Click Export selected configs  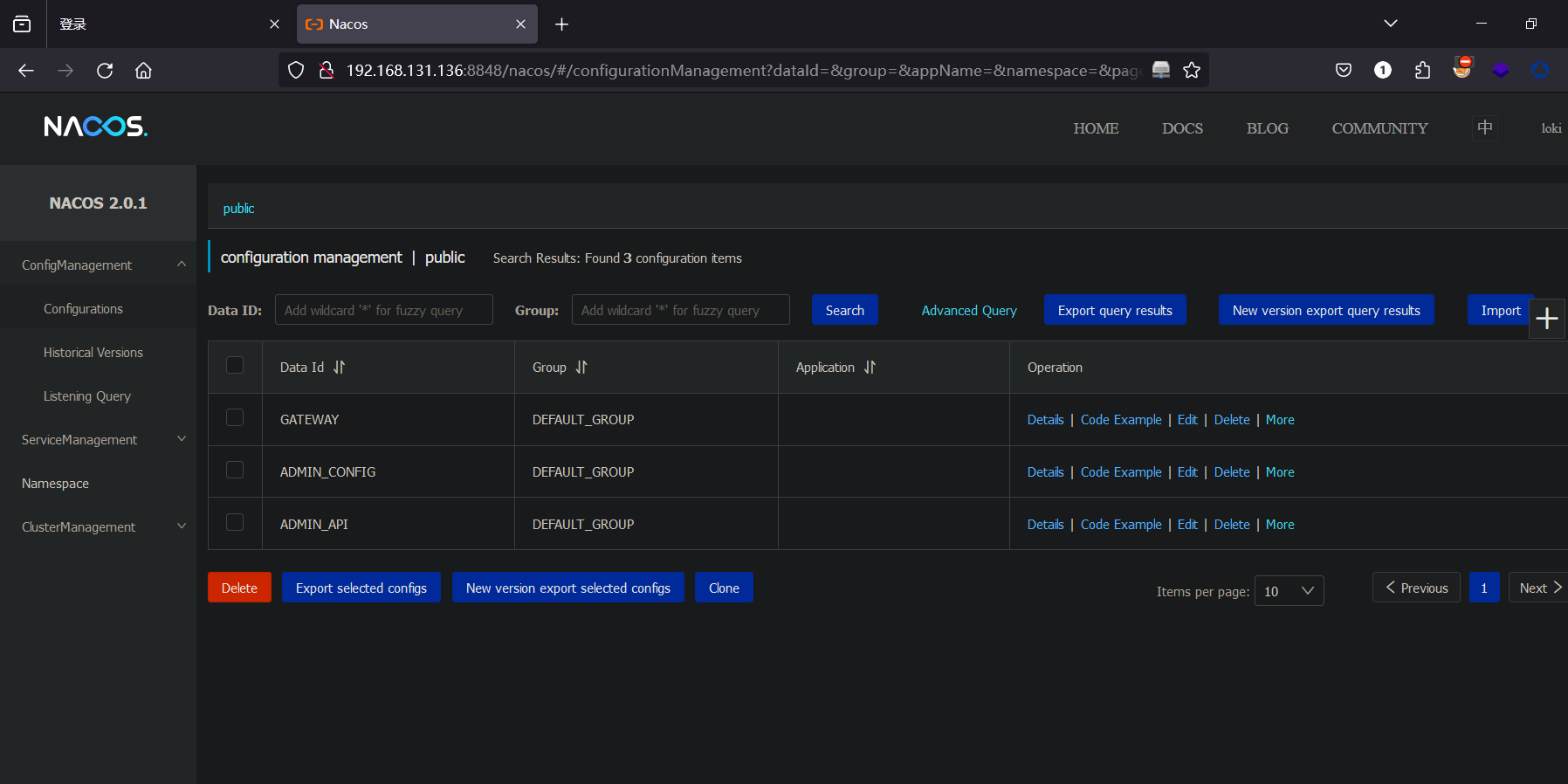[x=361, y=588]
